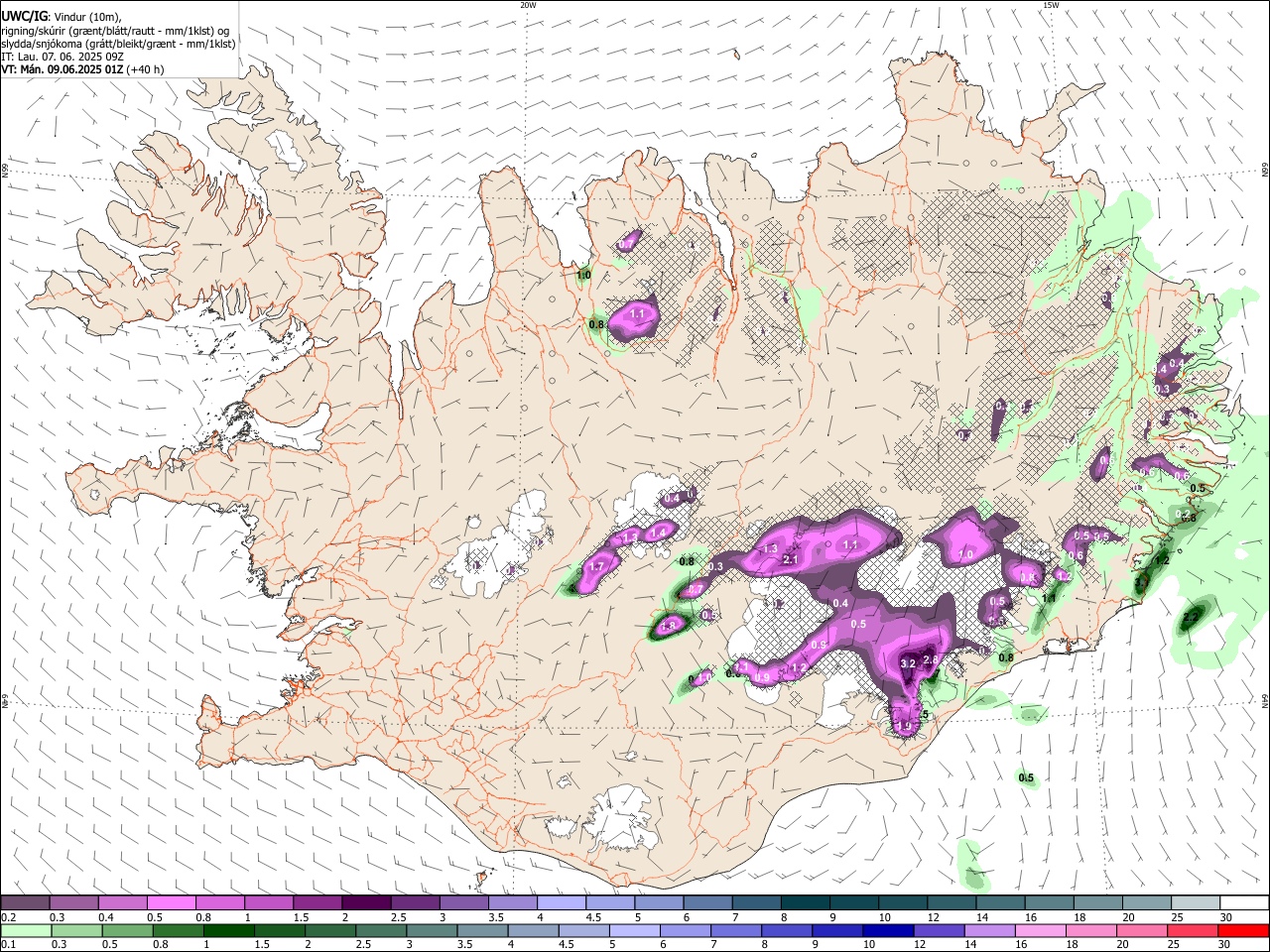
Task: Select the 25 red-pink swatch in rain legend
Action: coord(1192,930)
